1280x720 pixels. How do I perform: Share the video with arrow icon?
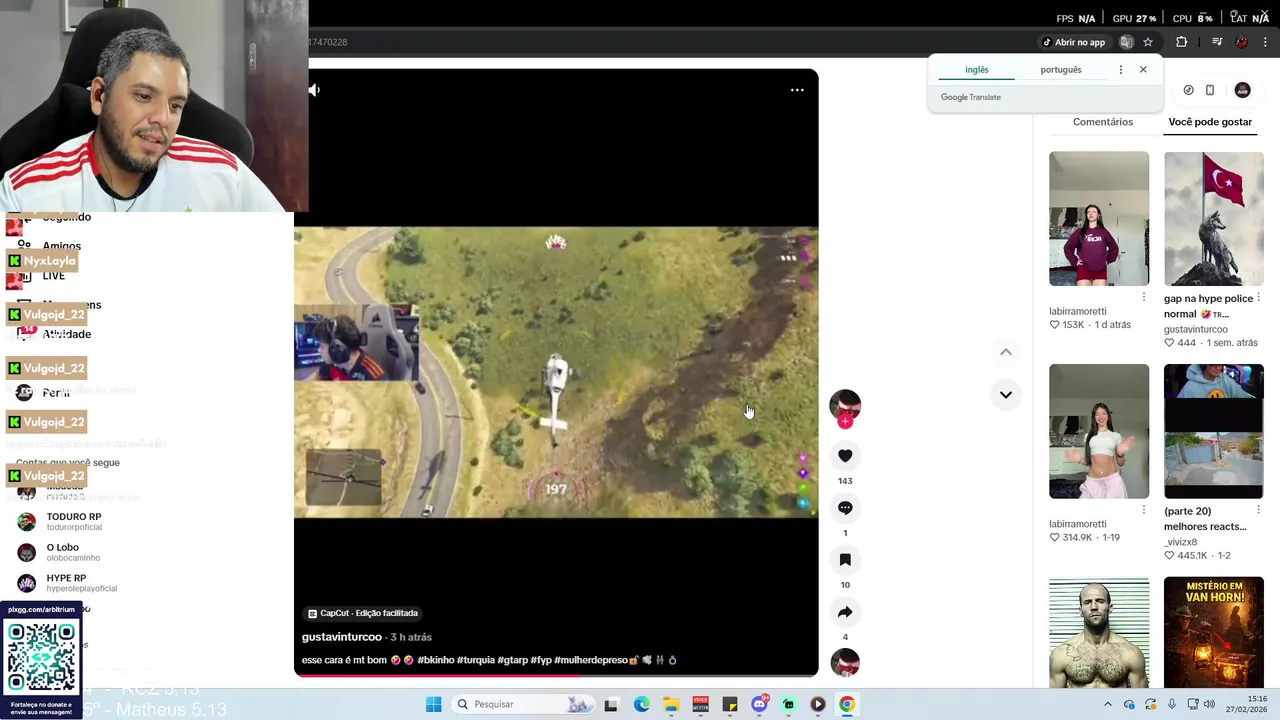(845, 612)
